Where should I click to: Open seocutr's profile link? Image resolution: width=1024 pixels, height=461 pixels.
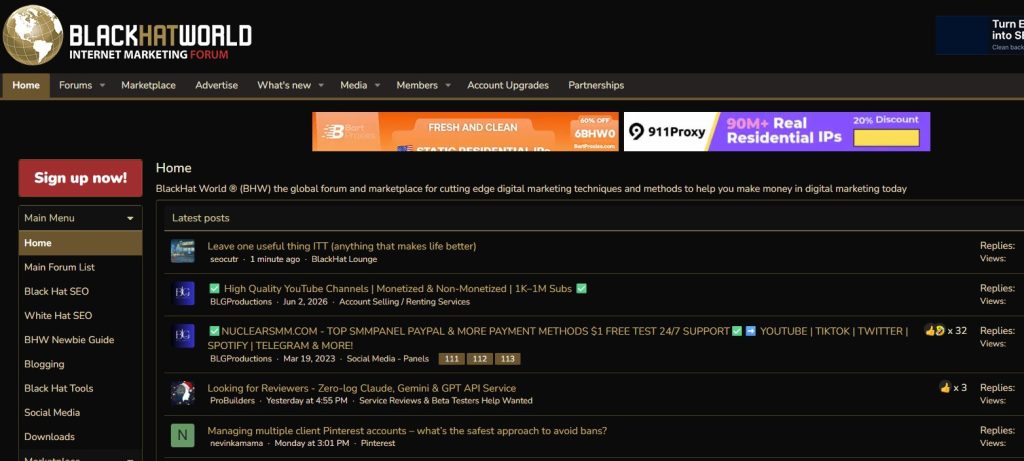225,259
